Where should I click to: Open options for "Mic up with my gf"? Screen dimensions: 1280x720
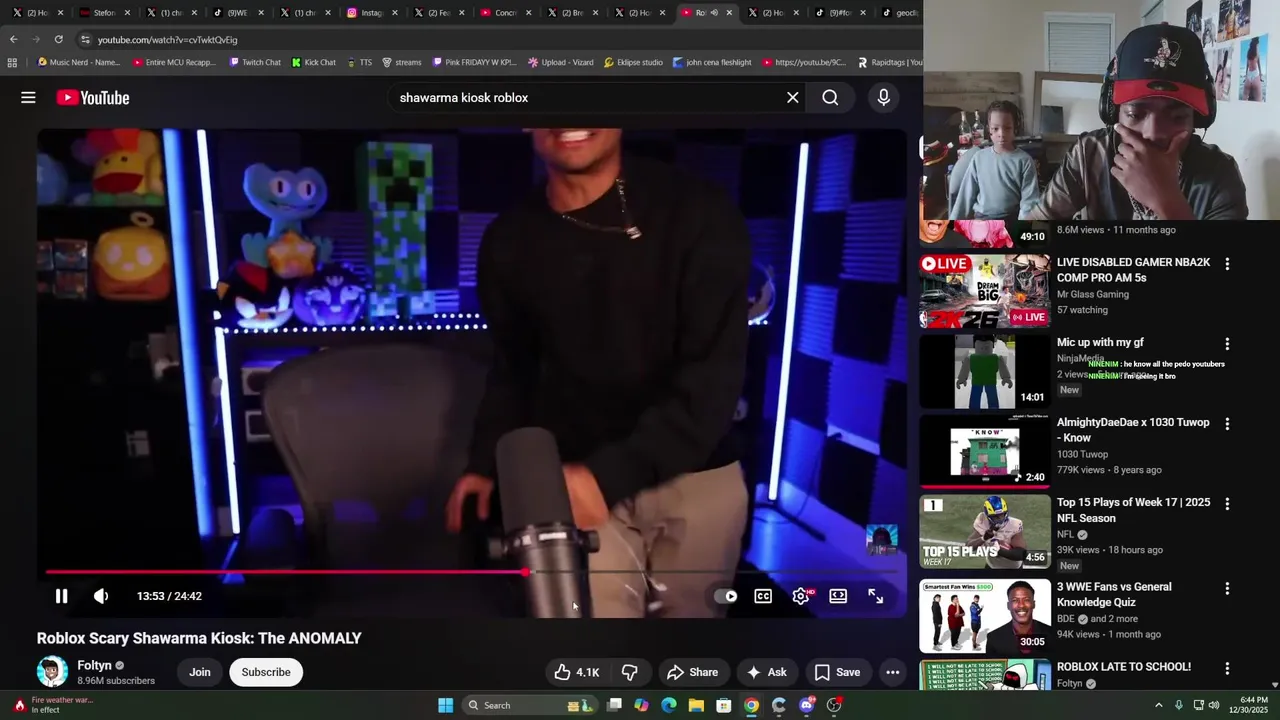[x=1227, y=344]
